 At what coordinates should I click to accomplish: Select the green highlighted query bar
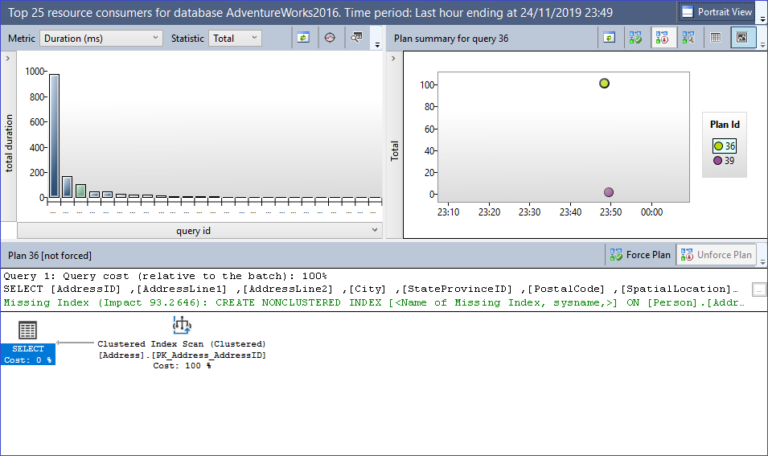[x=81, y=191]
